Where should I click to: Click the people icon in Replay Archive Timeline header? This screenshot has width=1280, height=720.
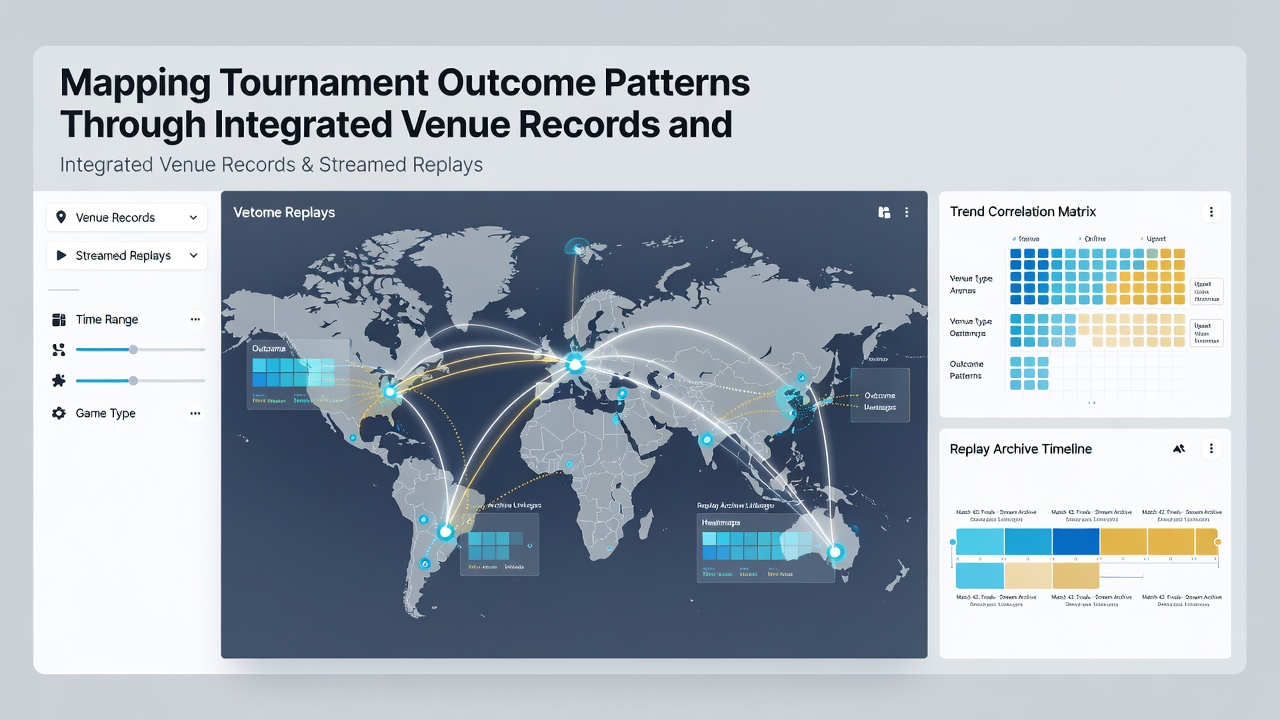coord(1179,449)
